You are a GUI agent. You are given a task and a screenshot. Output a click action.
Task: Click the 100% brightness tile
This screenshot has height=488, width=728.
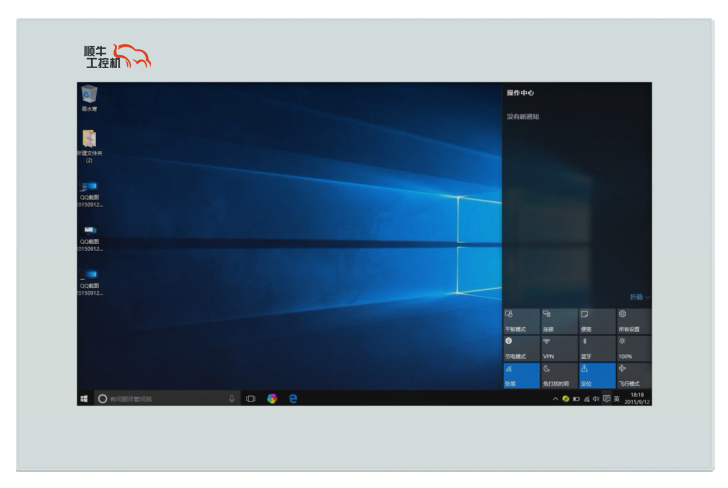pos(634,349)
